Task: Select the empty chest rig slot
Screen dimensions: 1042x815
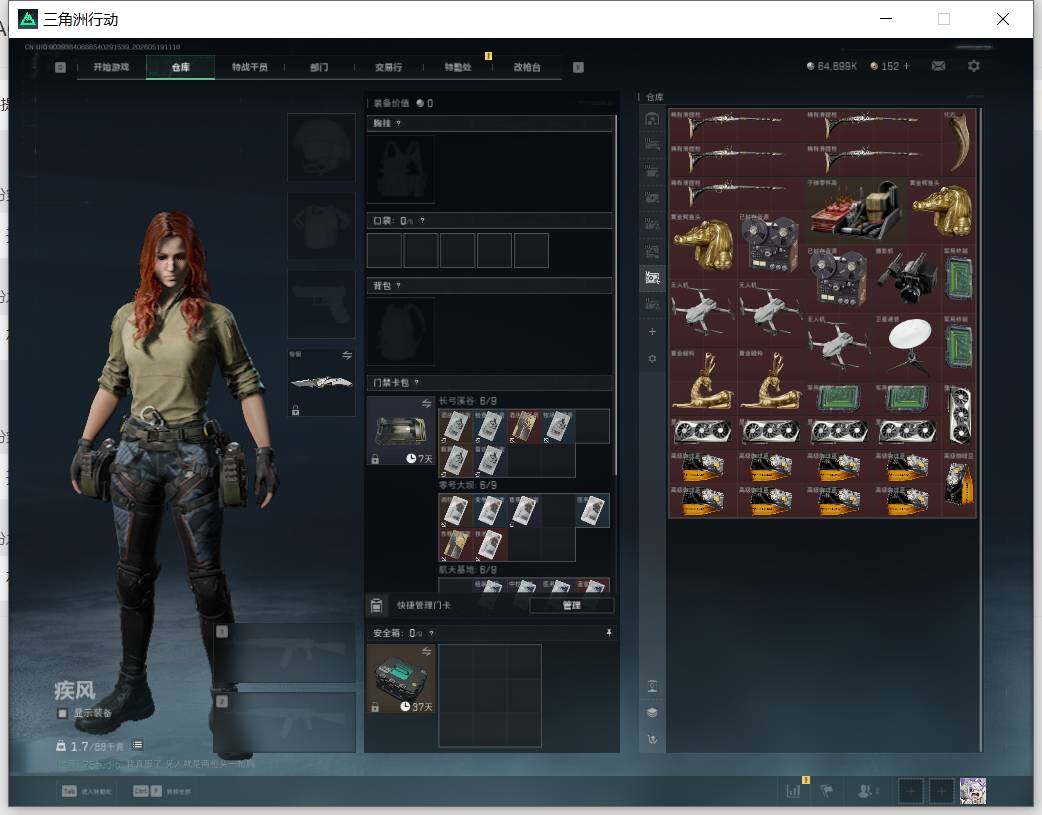Action: 401,170
